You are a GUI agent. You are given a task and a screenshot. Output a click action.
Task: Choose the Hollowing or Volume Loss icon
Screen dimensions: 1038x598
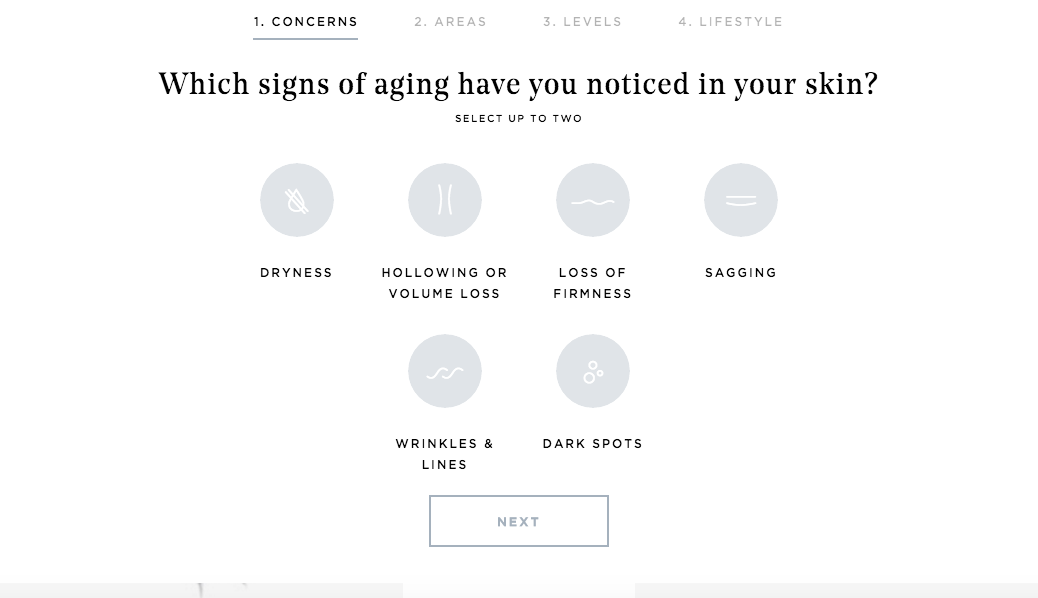[445, 200]
